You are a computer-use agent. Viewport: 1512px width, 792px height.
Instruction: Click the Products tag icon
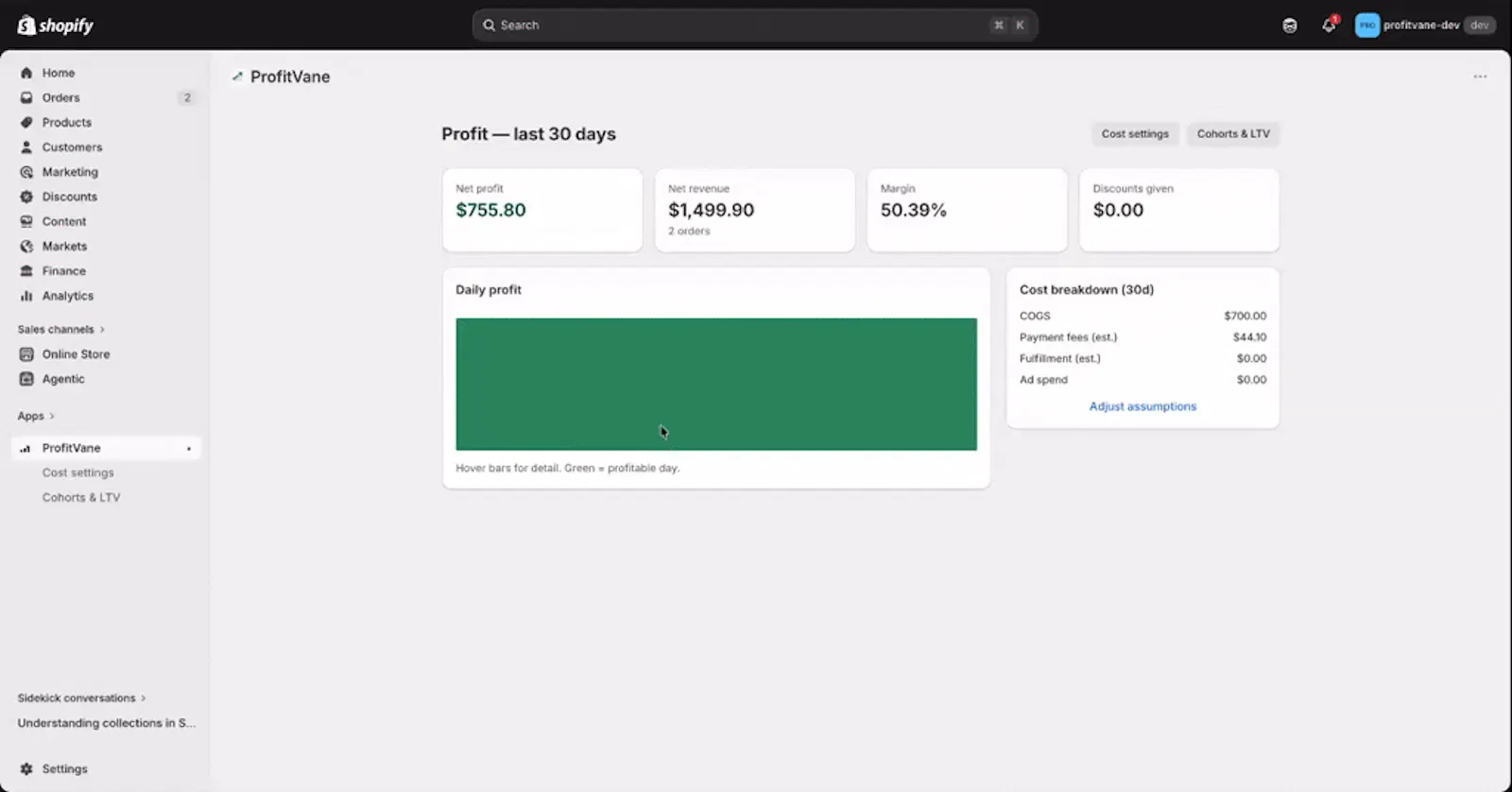pos(26,122)
